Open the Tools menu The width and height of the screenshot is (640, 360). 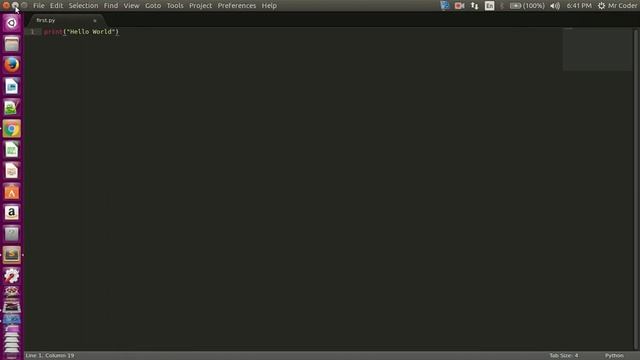[175, 6]
